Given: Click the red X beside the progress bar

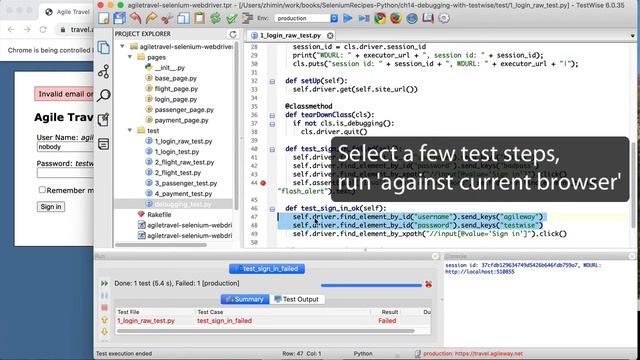Looking at the screenshot, I should (x=428, y=284).
